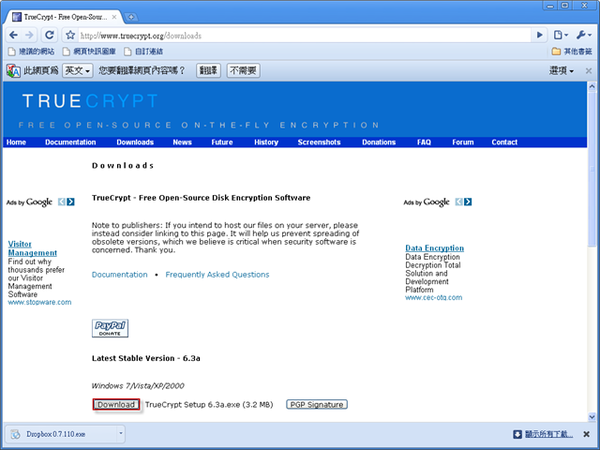Open the News nav item
This screenshot has height=450, width=600.
point(182,142)
